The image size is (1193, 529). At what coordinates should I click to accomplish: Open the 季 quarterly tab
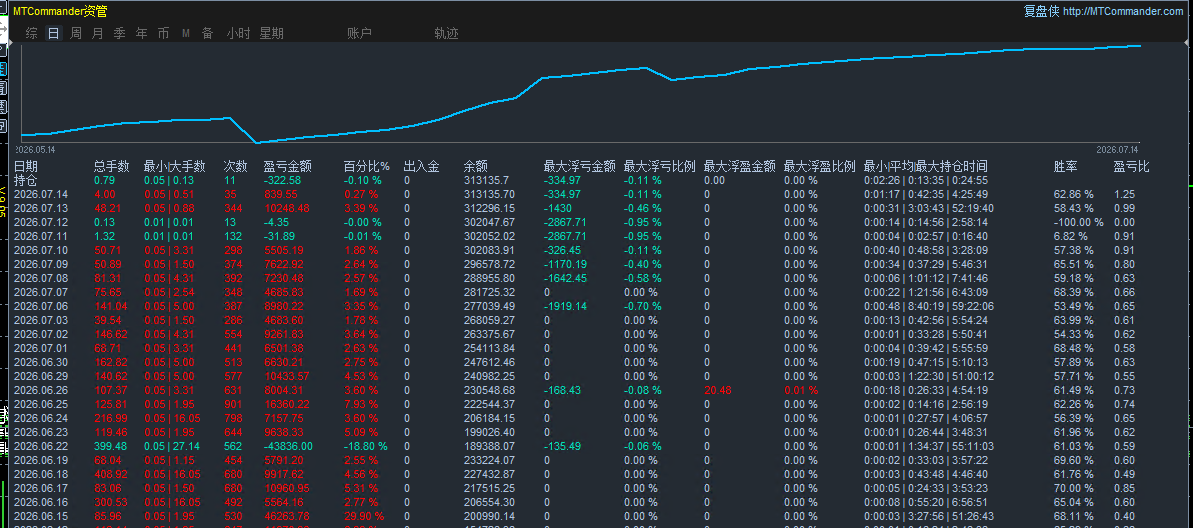(119, 33)
